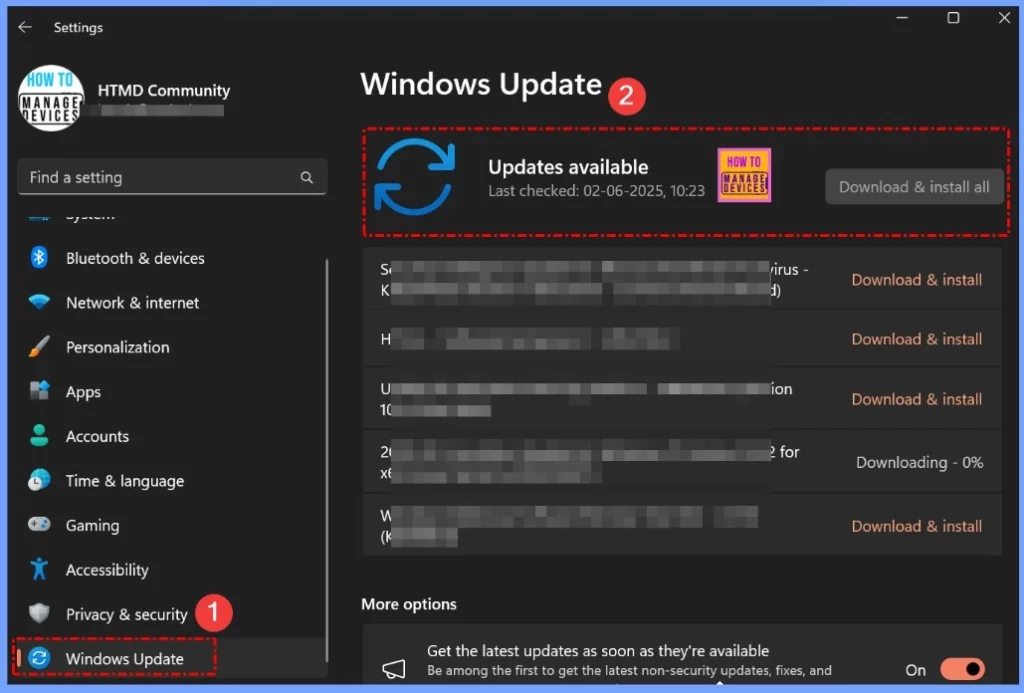The height and width of the screenshot is (693, 1024).
Task: Click the Privacy & security shield icon
Action: pyautogui.click(x=39, y=613)
